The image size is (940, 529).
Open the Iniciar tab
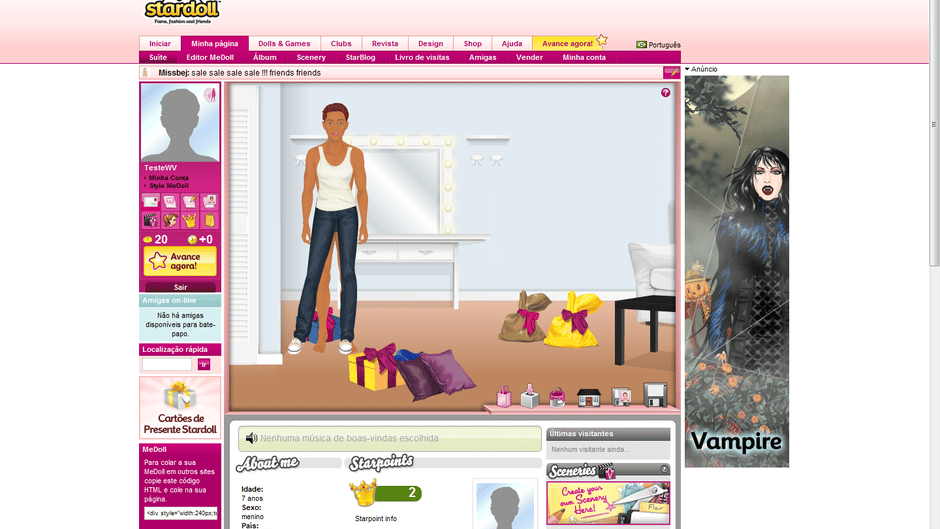coord(160,43)
